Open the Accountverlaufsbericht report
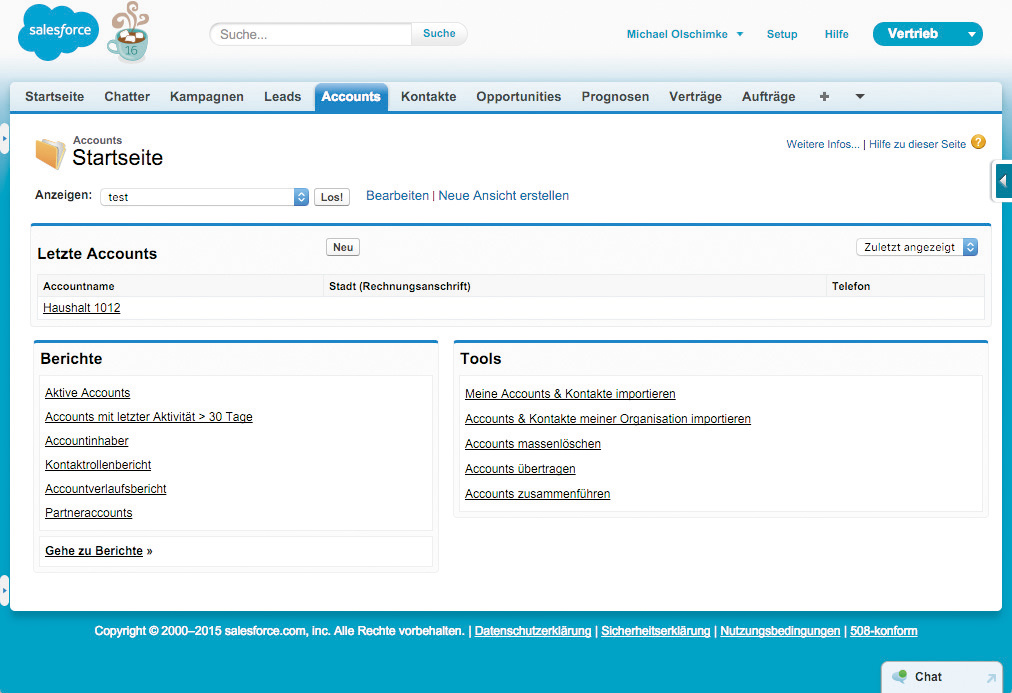The height and width of the screenshot is (693, 1012). coord(105,488)
